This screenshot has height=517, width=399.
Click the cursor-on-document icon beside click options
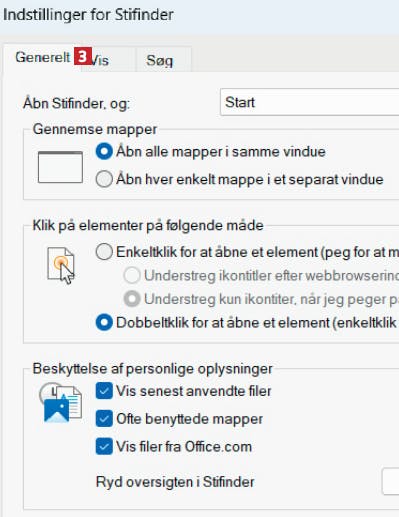[61, 265]
